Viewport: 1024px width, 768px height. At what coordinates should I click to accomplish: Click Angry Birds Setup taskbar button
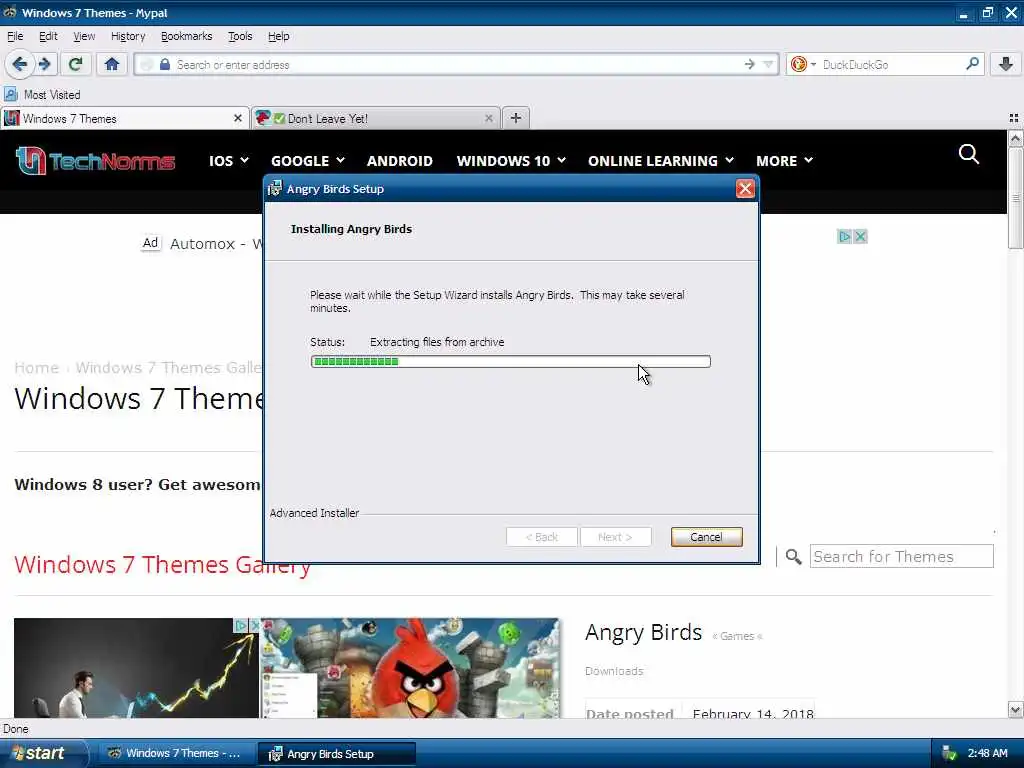336,754
